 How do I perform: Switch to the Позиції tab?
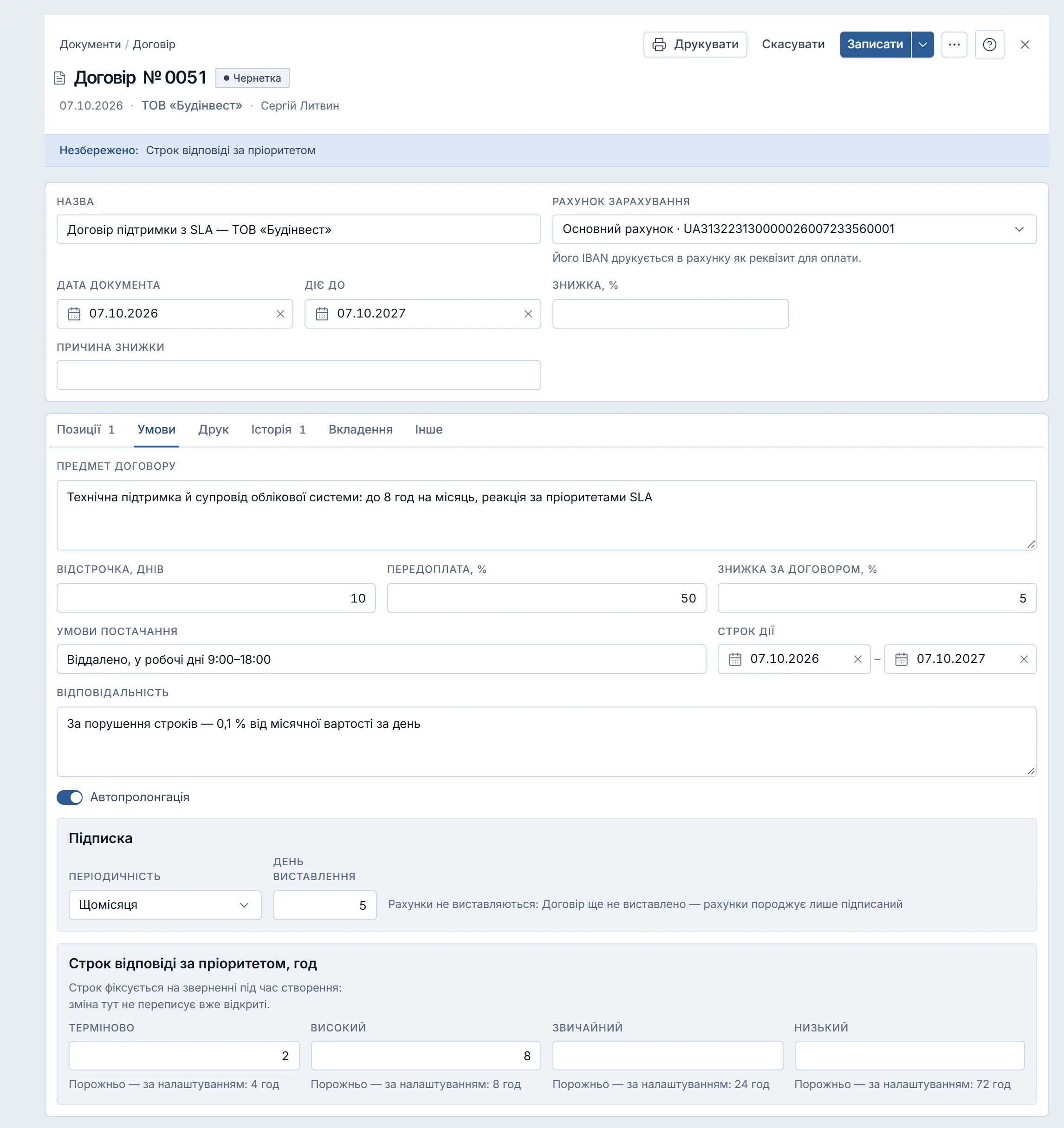(86, 429)
